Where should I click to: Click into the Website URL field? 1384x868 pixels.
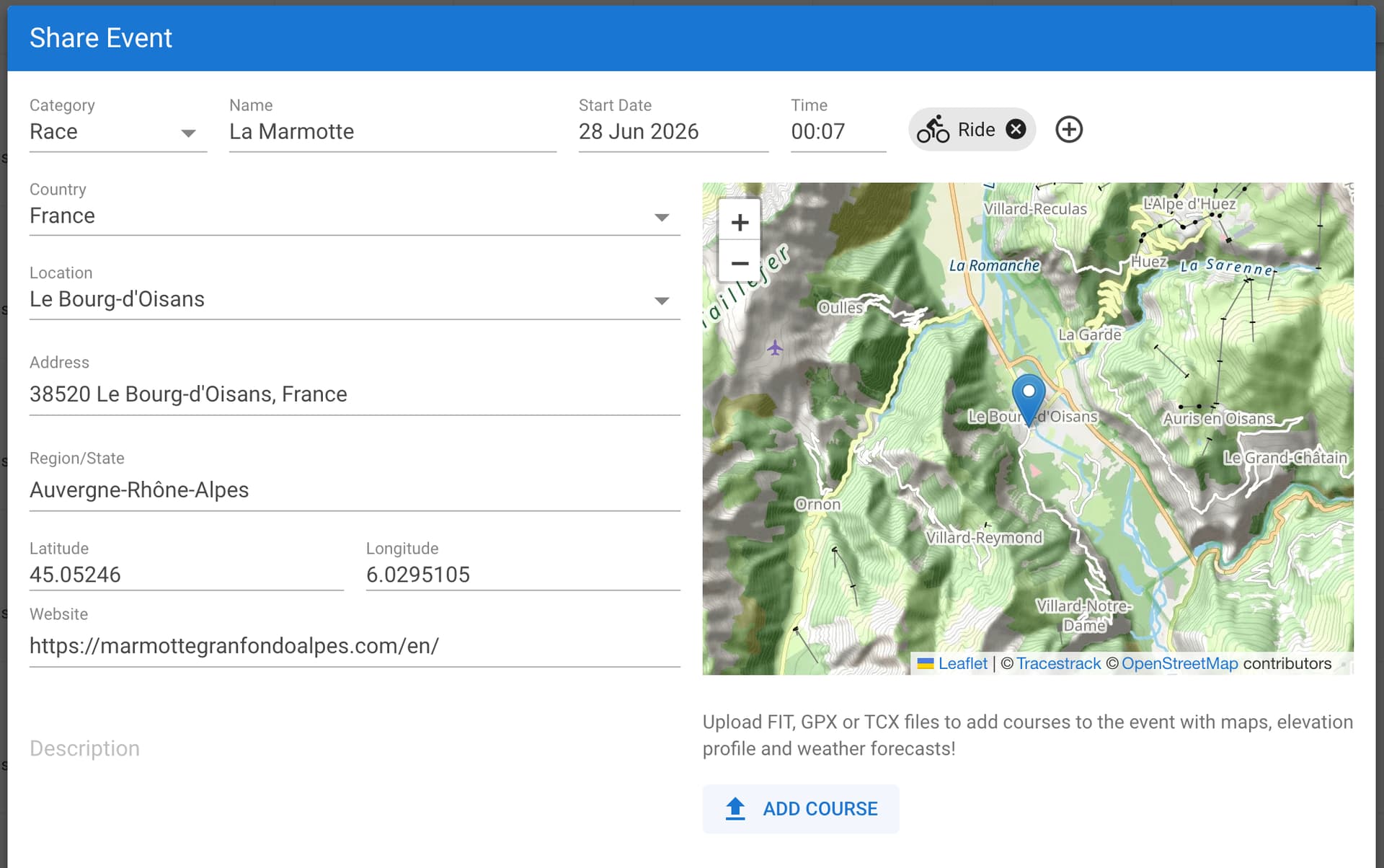354,646
